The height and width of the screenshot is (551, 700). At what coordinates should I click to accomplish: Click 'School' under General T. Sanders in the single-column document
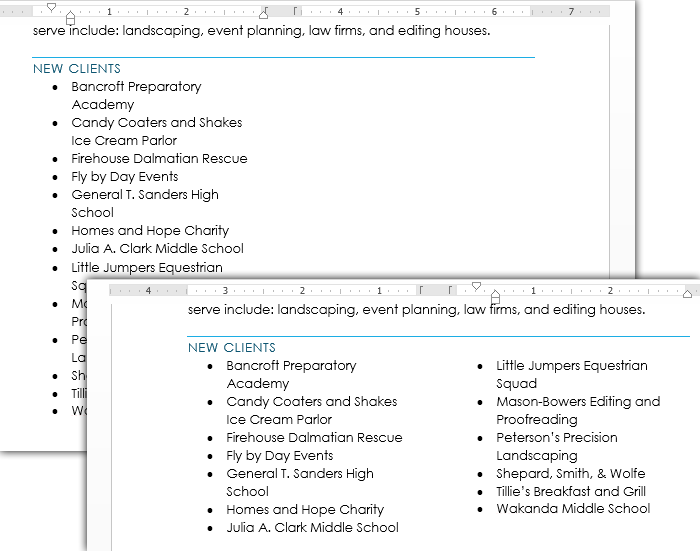(92, 213)
